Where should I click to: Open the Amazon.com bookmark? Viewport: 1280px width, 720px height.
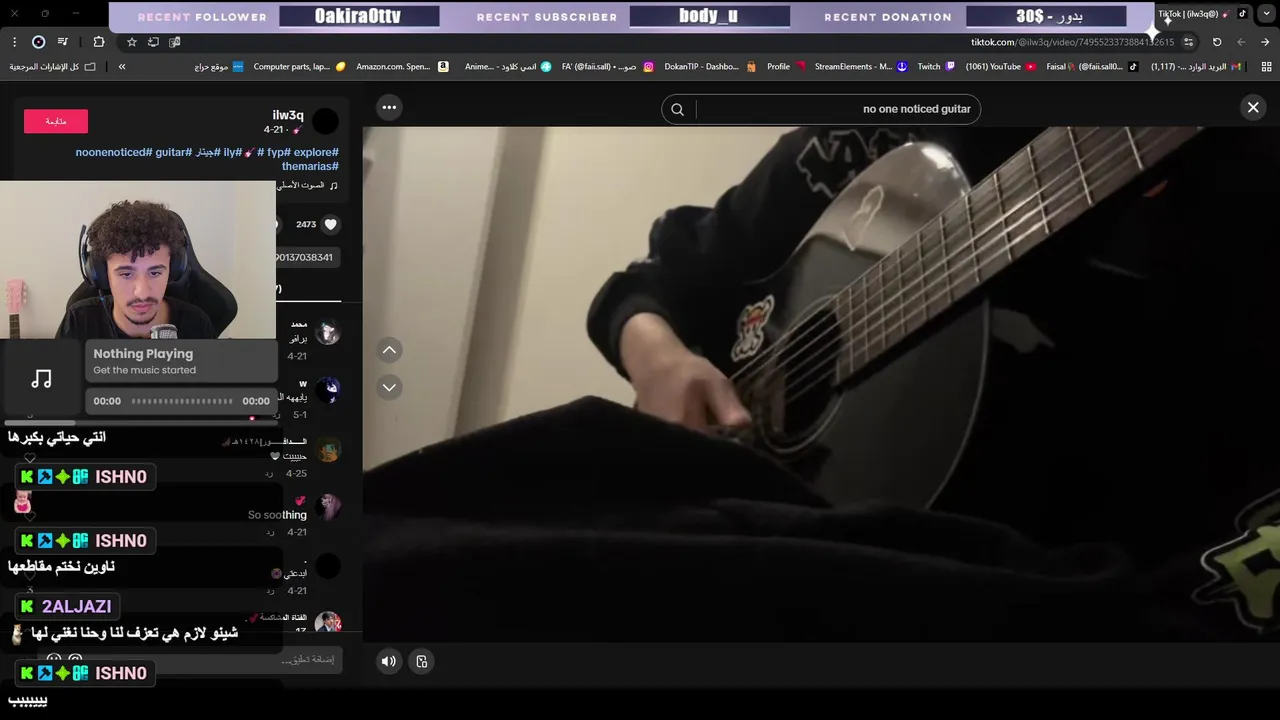point(400,67)
